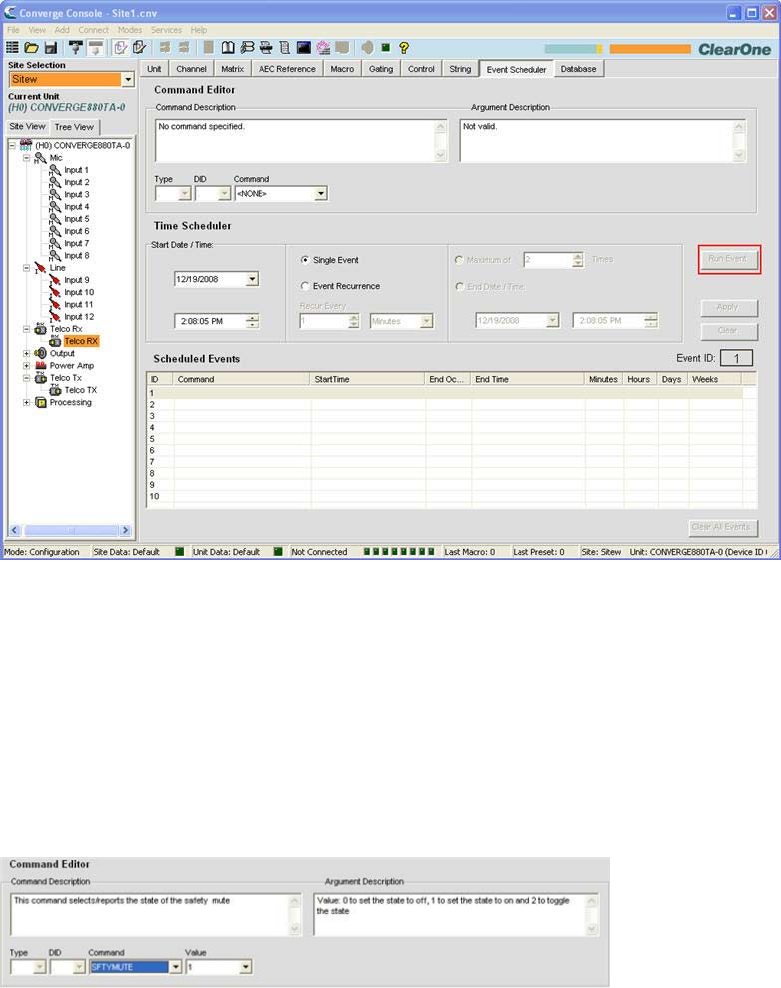The height and width of the screenshot is (988, 781).
Task: Click the speaker icon beside Output
Action: [40, 353]
